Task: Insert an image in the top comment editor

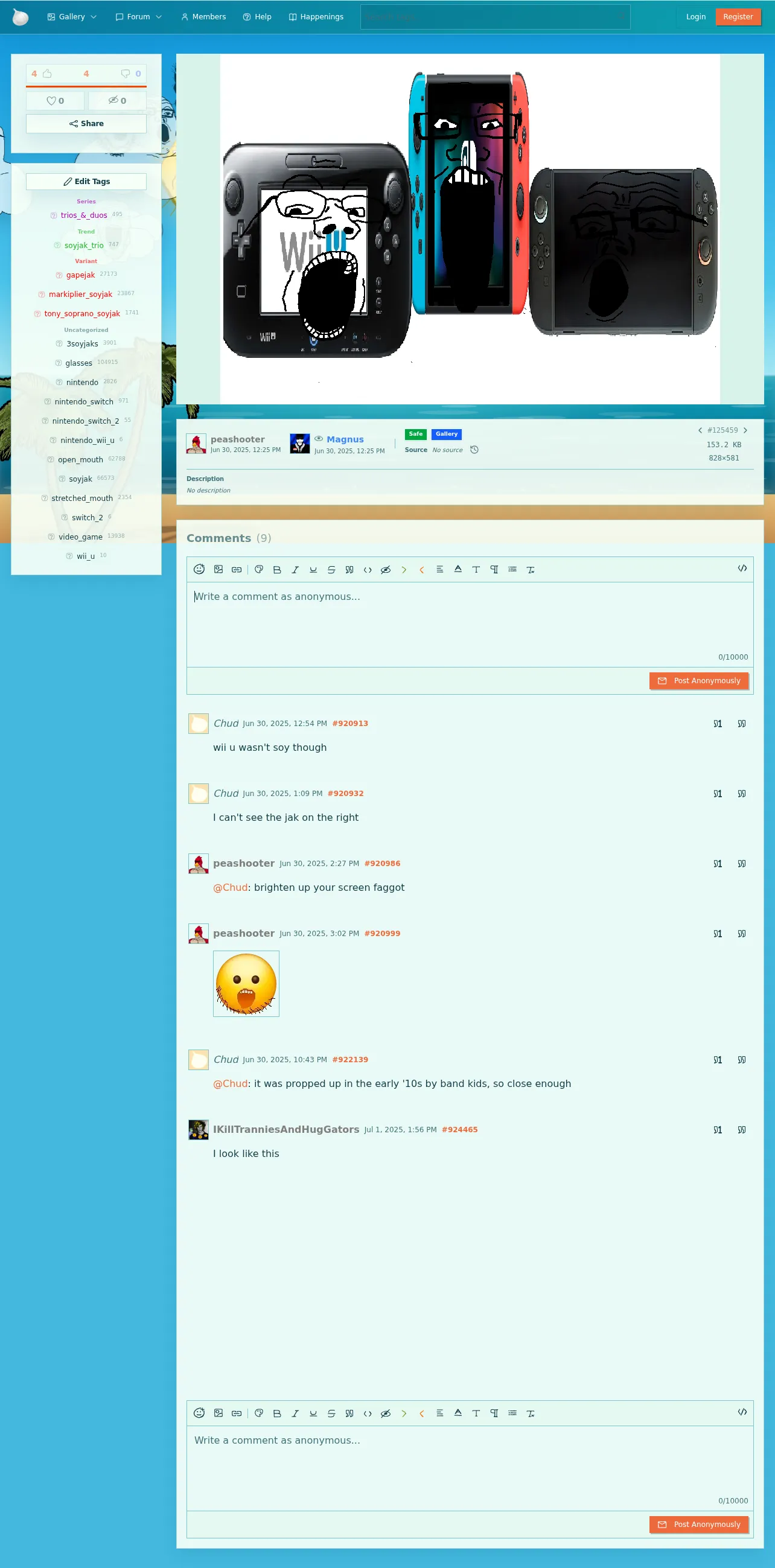Action: point(218,569)
